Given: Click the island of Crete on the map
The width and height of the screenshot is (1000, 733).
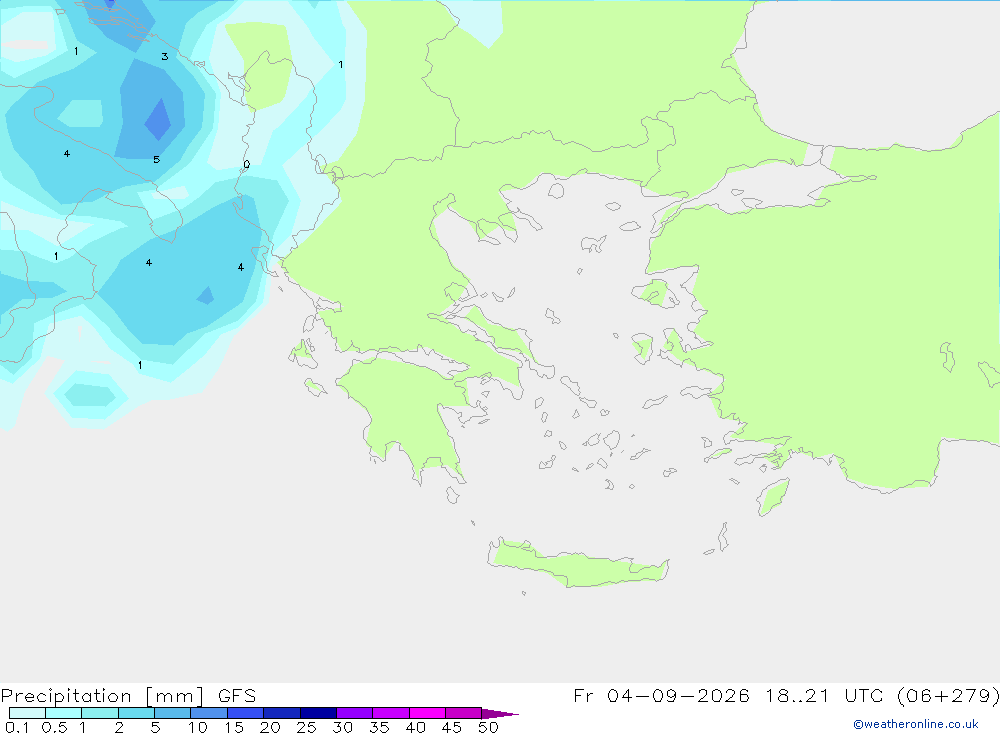Looking at the screenshot, I should [577, 565].
